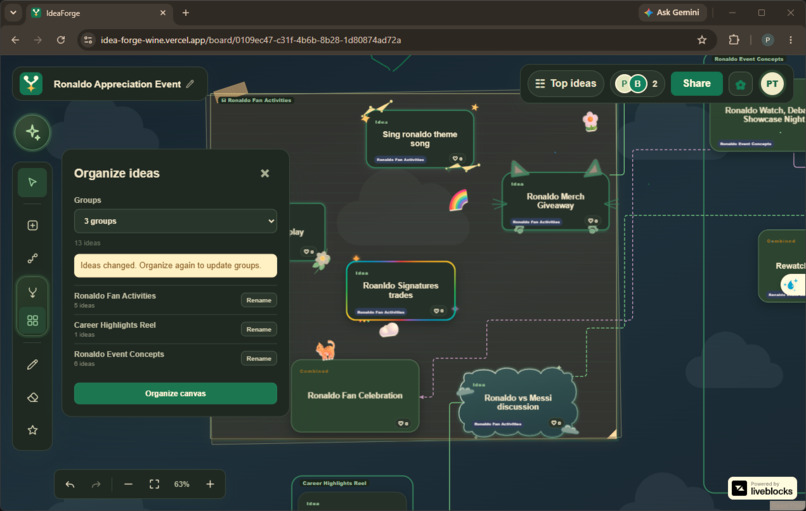The height and width of the screenshot is (511, 806).
Task: View site information icon in address bar
Action: [x=88, y=40]
